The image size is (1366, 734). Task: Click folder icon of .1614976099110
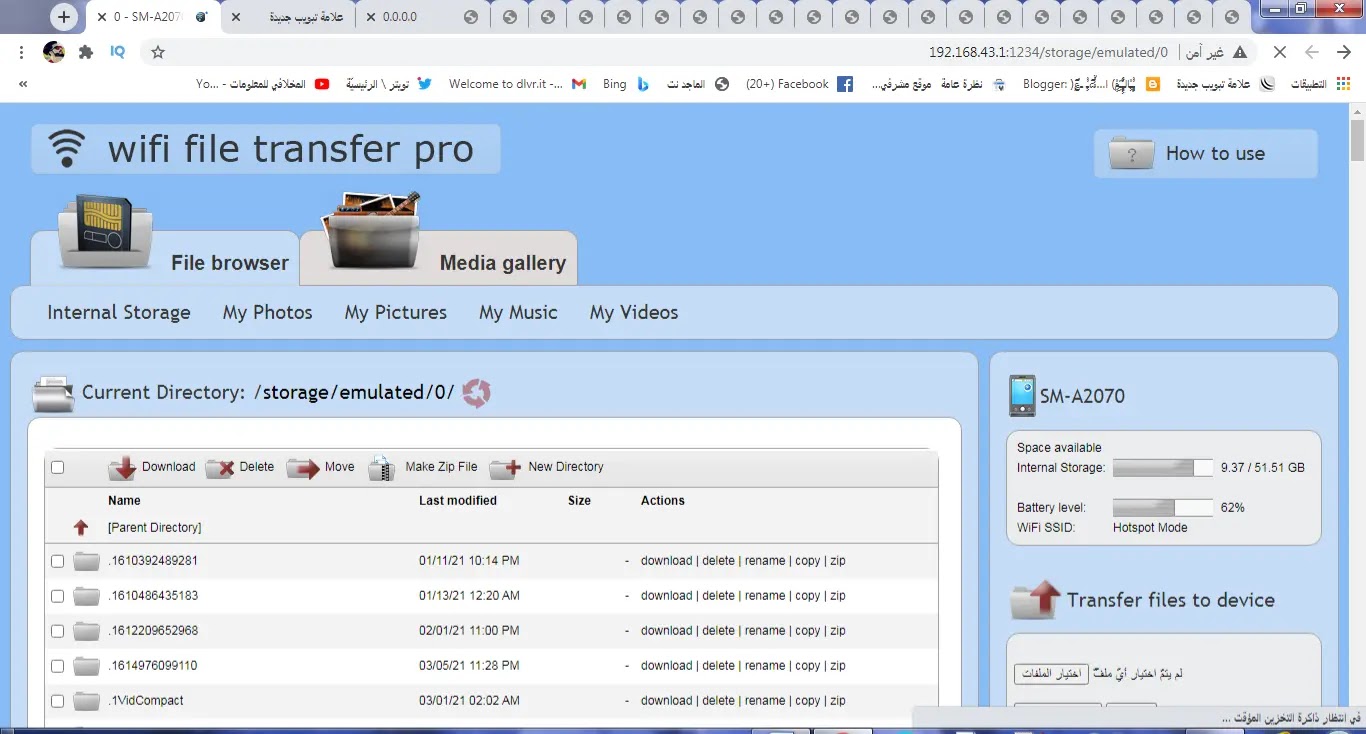click(87, 666)
